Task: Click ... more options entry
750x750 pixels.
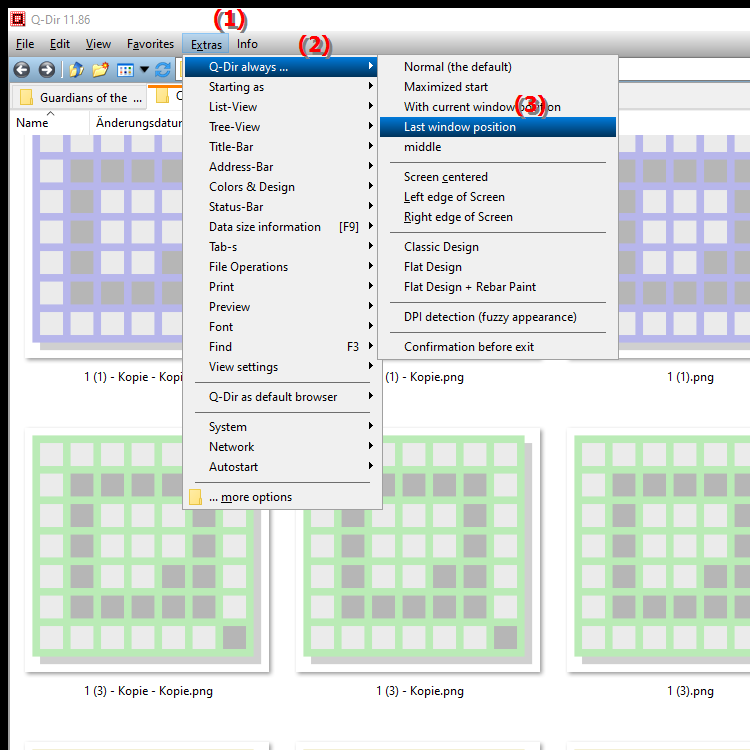Action: pos(281,497)
